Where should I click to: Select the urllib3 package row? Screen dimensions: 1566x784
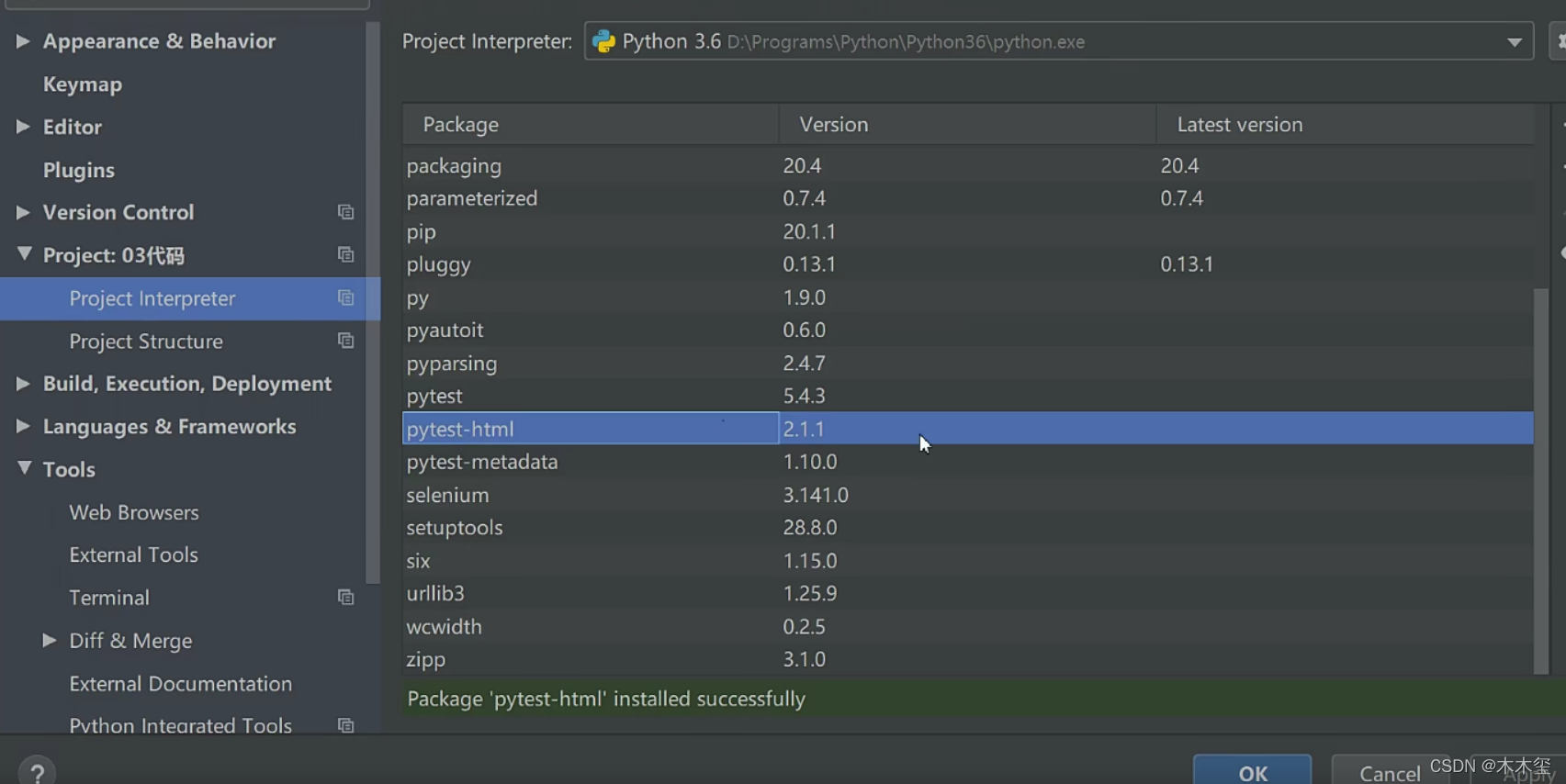pos(968,593)
